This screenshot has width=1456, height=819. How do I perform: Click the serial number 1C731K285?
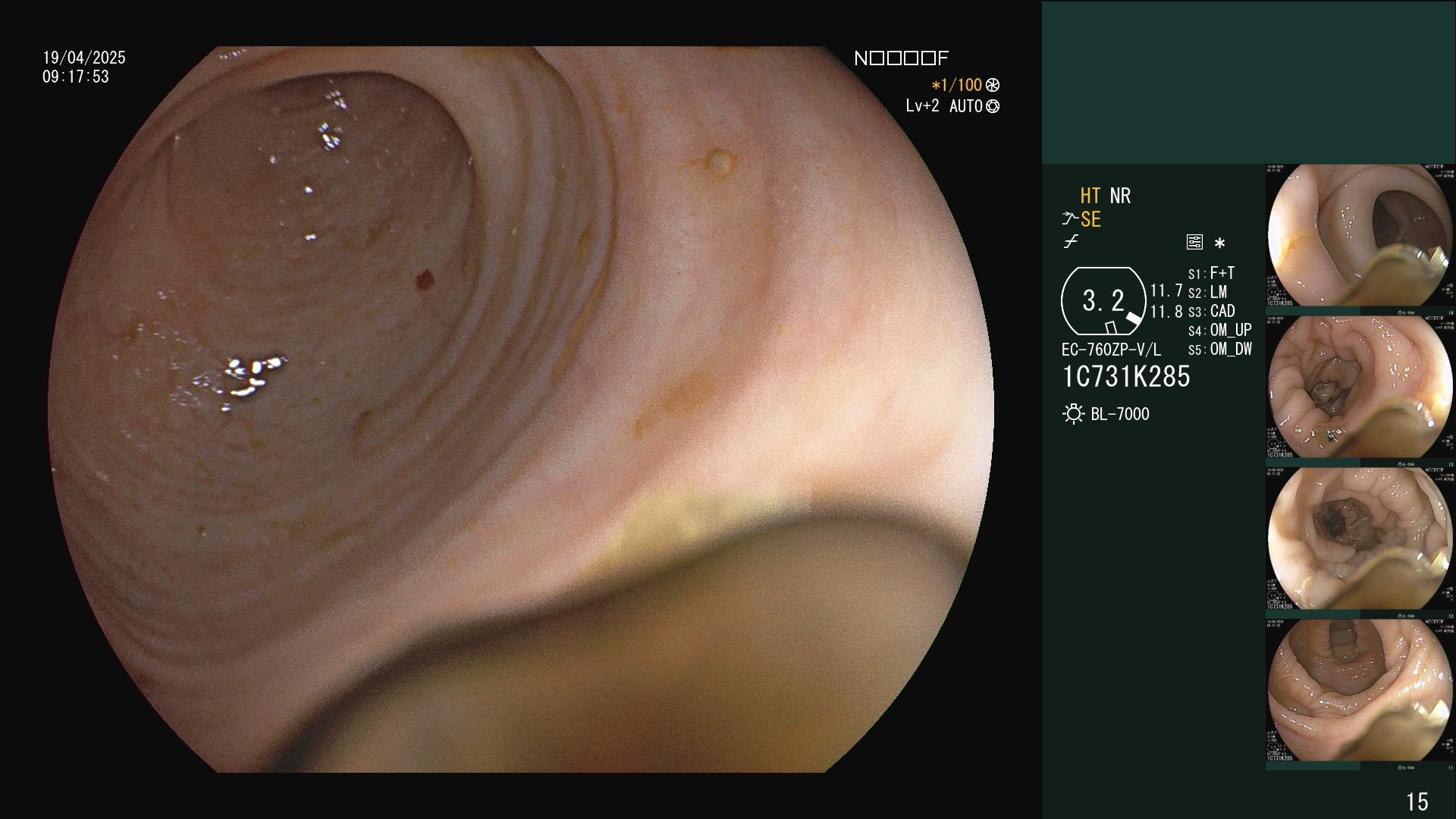click(1126, 377)
